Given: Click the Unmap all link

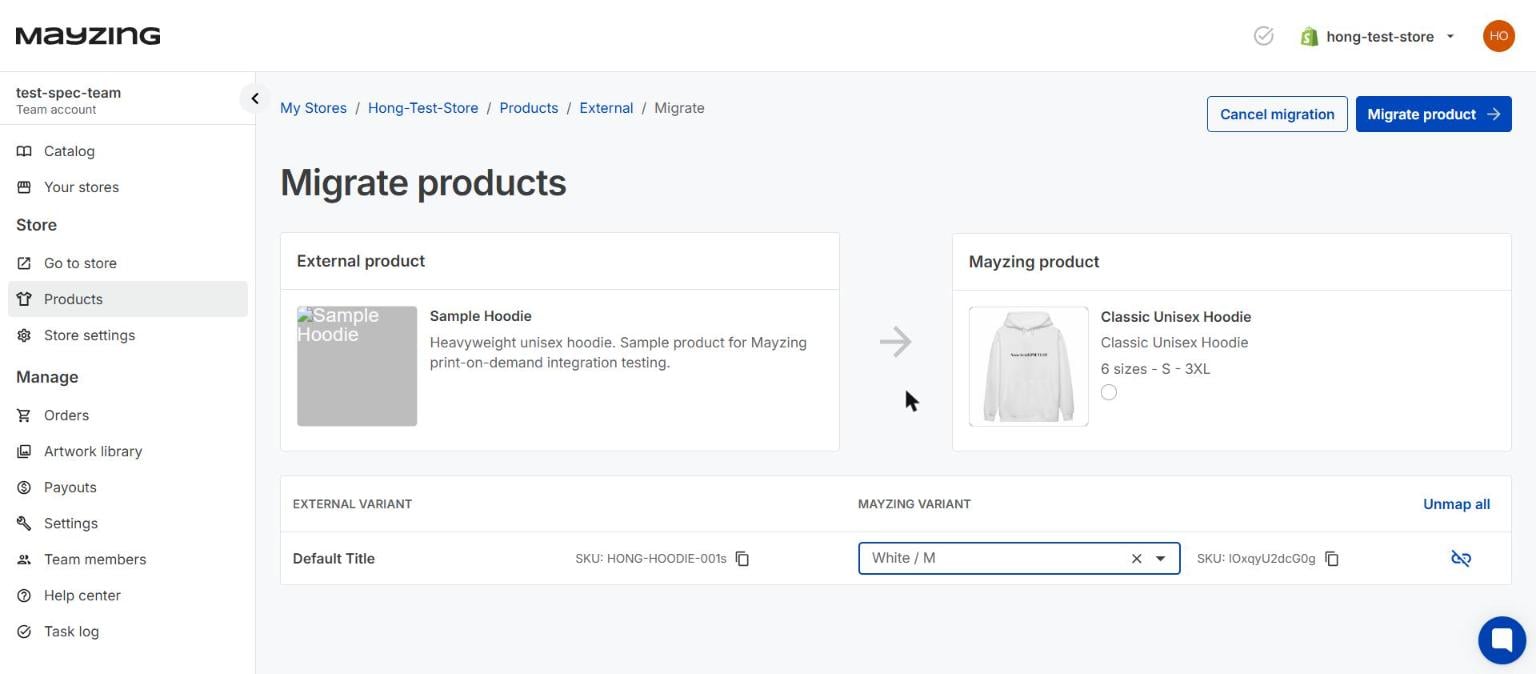Looking at the screenshot, I should (x=1456, y=504).
